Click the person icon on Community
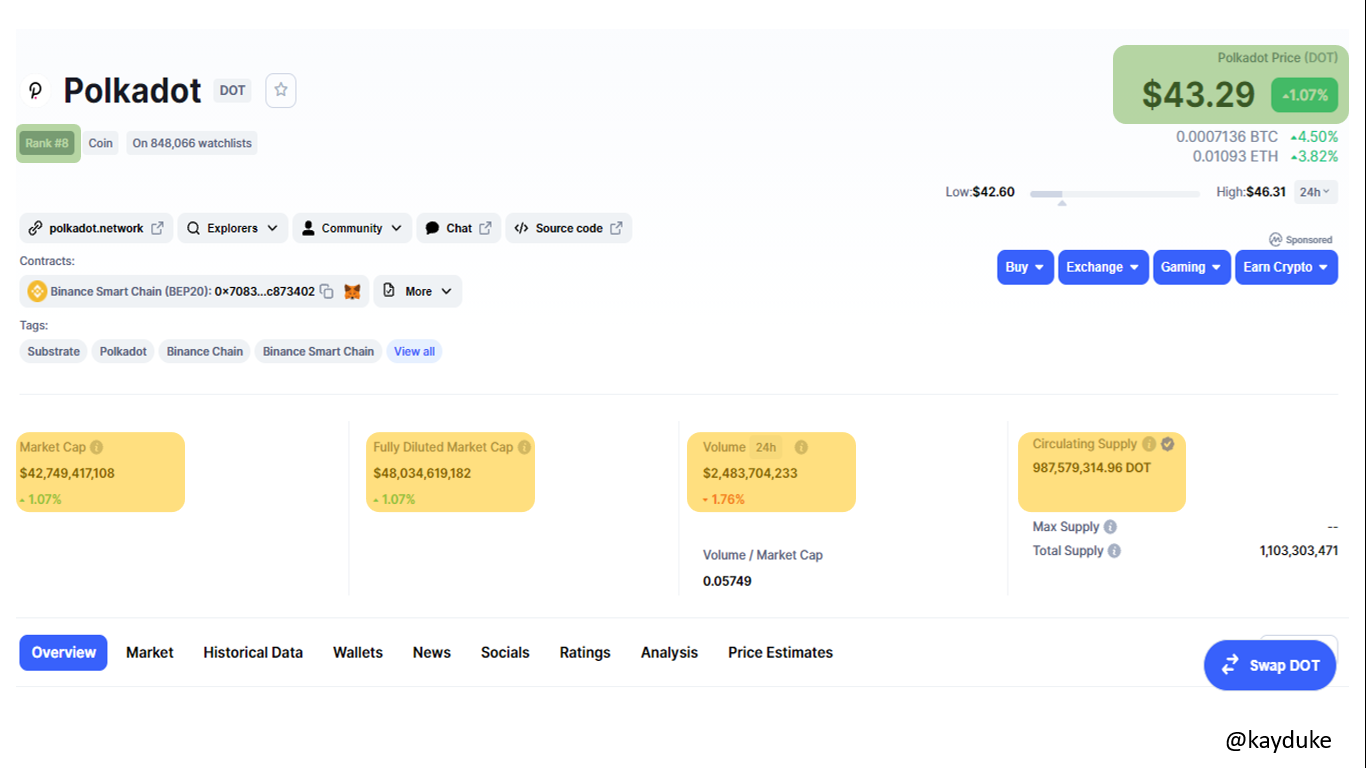This screenshot has height=768, width=1366. coord(308,228)
